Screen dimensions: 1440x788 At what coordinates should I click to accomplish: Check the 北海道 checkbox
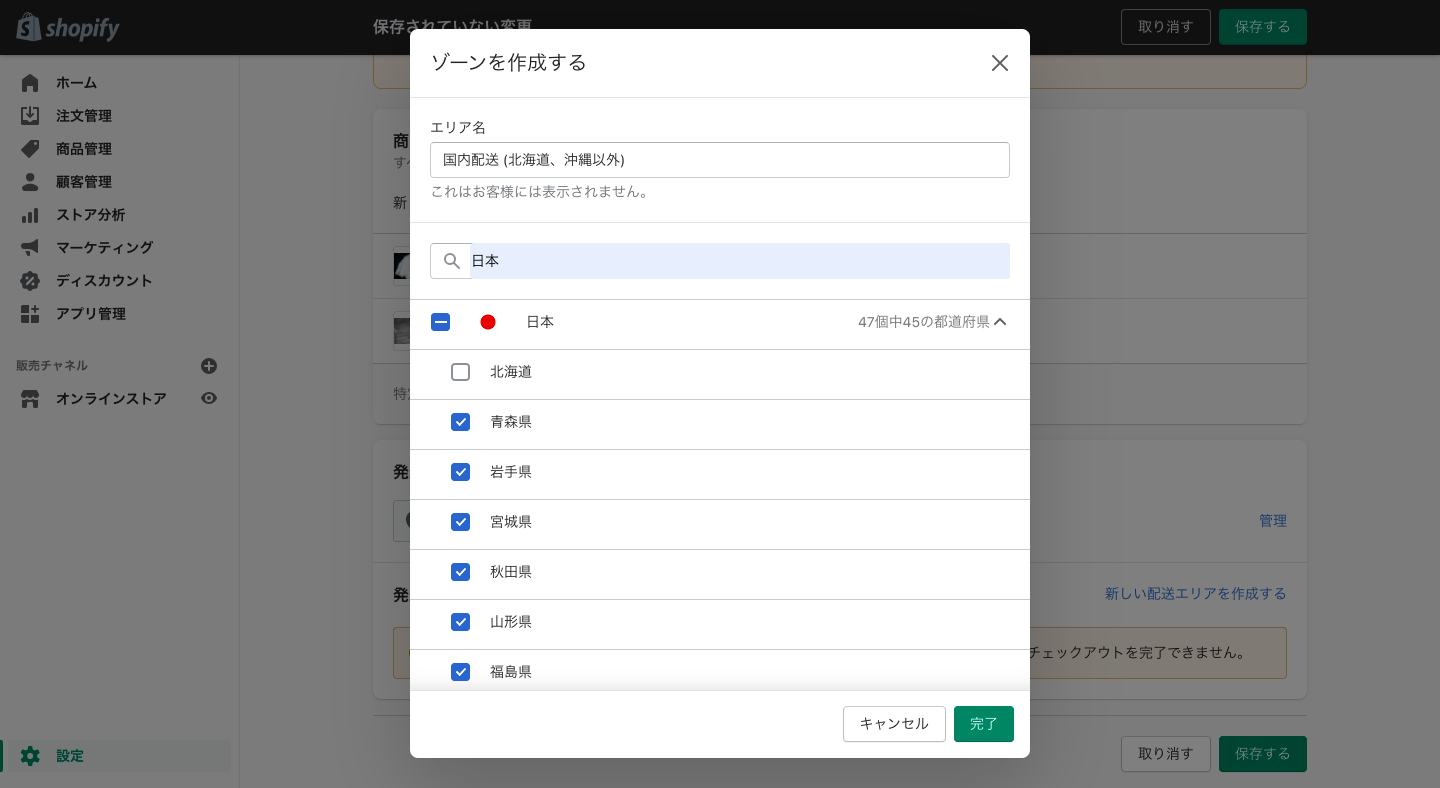point(460,372)
